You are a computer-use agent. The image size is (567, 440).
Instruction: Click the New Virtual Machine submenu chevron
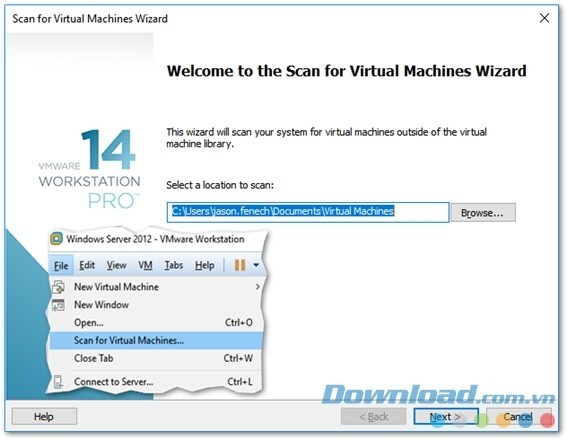pyautogui.click(x=257, y=287)
